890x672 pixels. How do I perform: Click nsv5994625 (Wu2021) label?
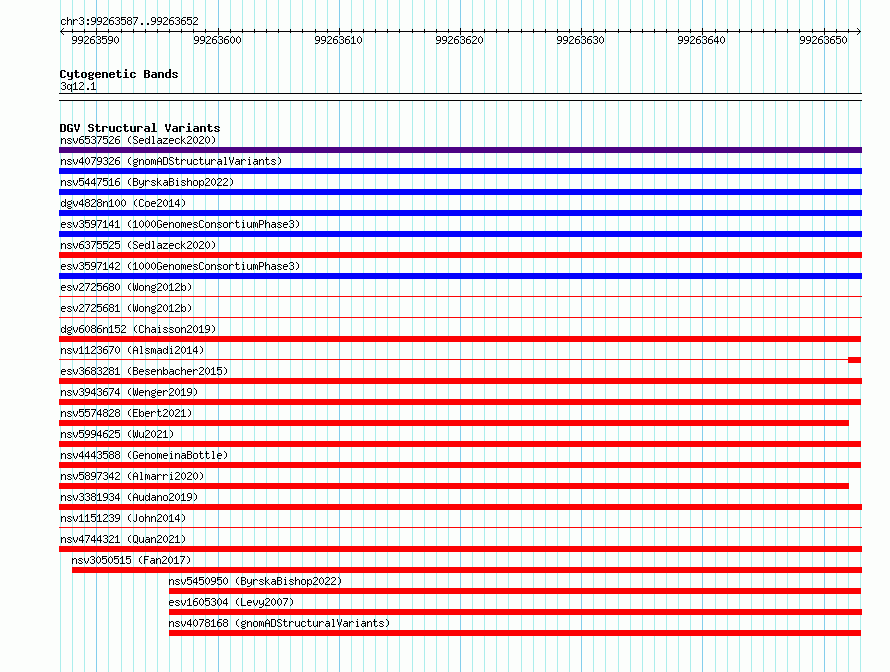coord(117,434)
